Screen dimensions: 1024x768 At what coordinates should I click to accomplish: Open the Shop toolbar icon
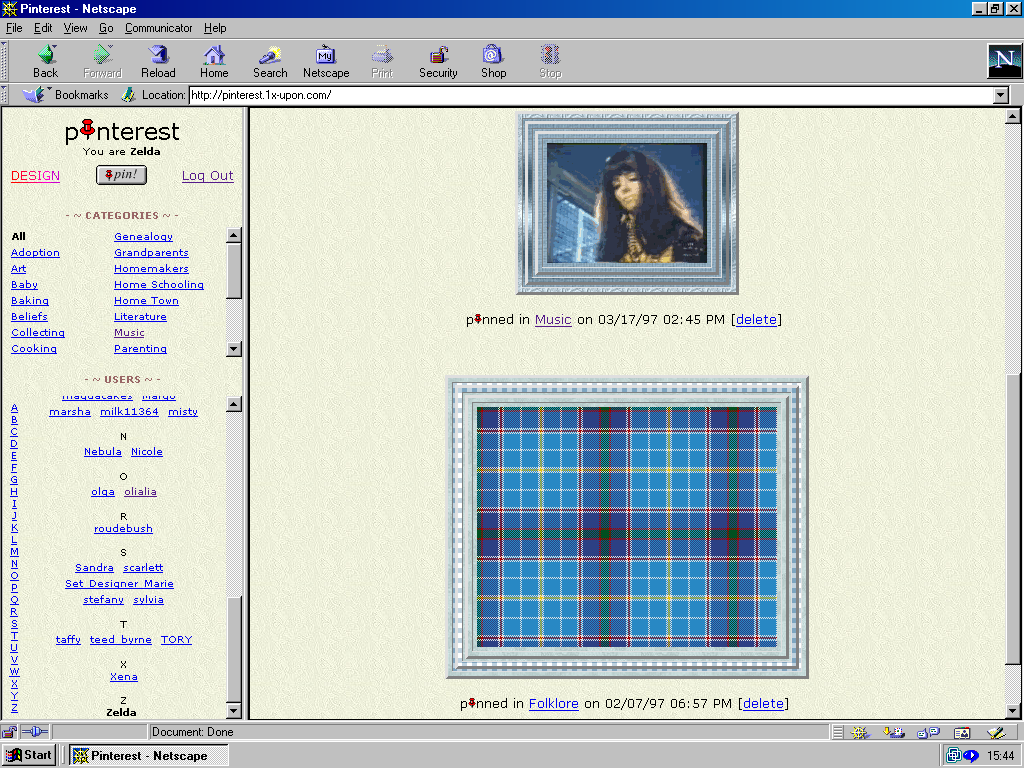click(x=493, y=60)
